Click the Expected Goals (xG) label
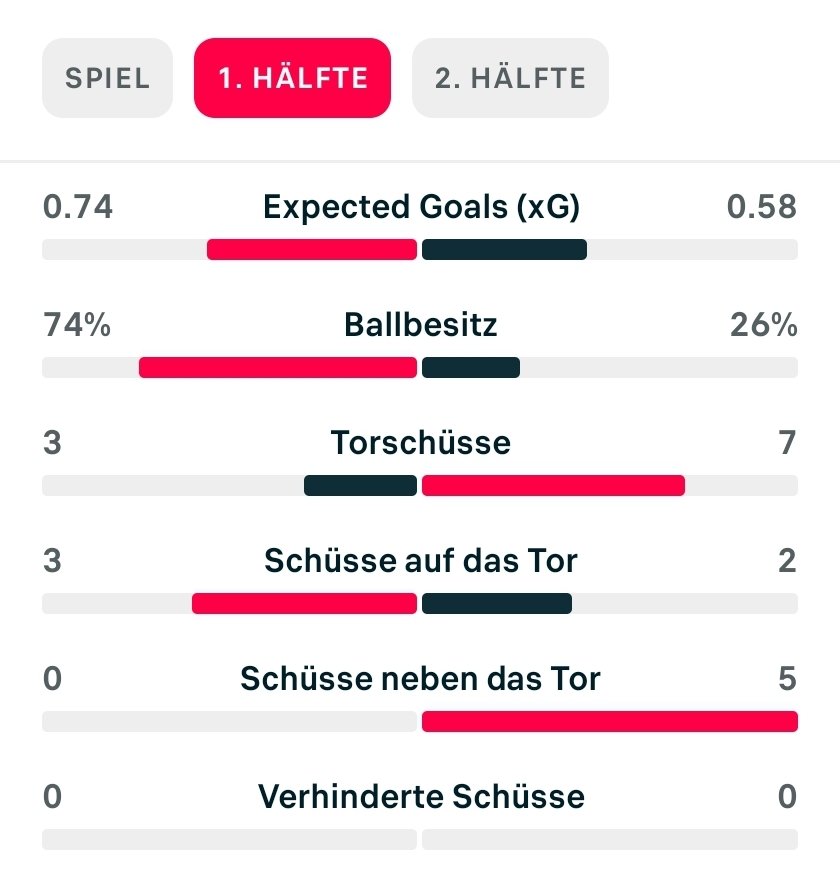This screenshot has width=840, height=878. click(x=421, y=207)
